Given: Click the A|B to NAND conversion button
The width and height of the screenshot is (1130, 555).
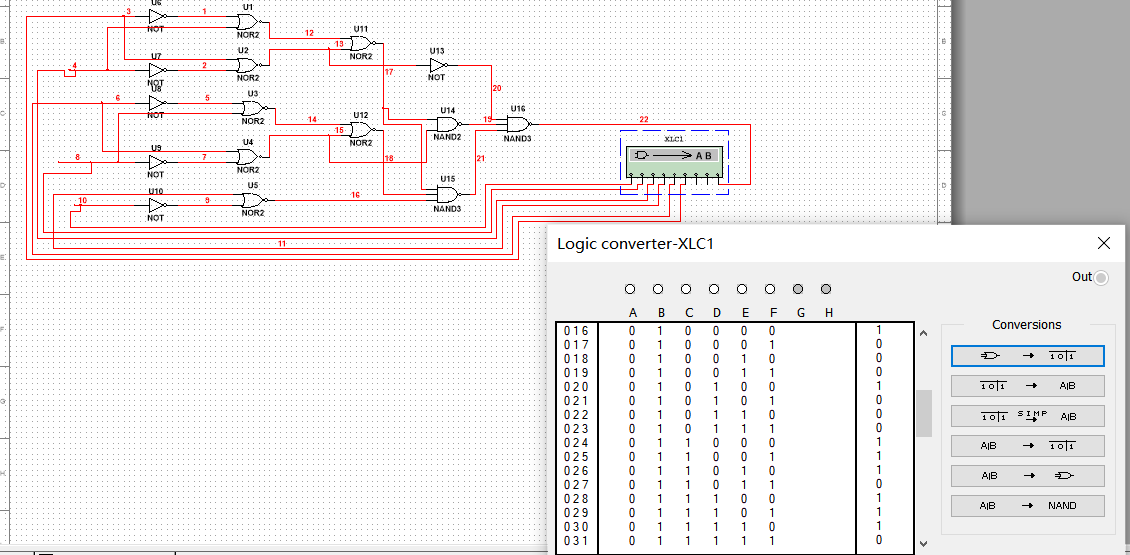Looking at the screenshot, I should tap(1027, 506).
